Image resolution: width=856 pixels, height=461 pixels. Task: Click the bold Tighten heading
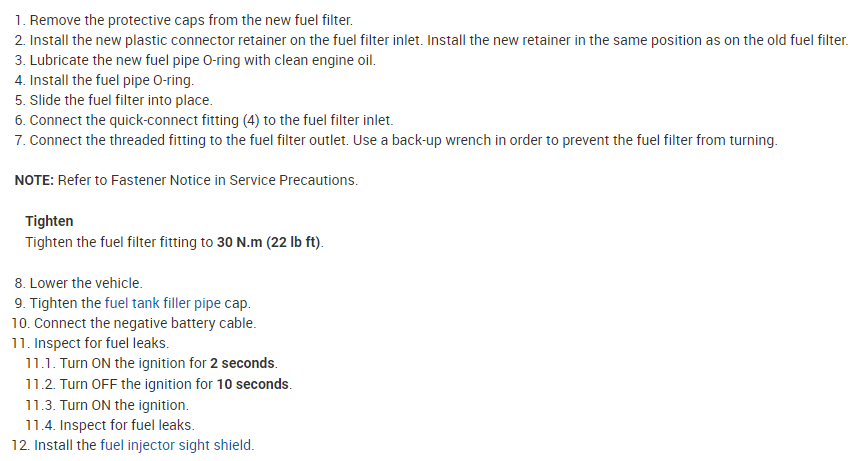click(x=49, y=221)
